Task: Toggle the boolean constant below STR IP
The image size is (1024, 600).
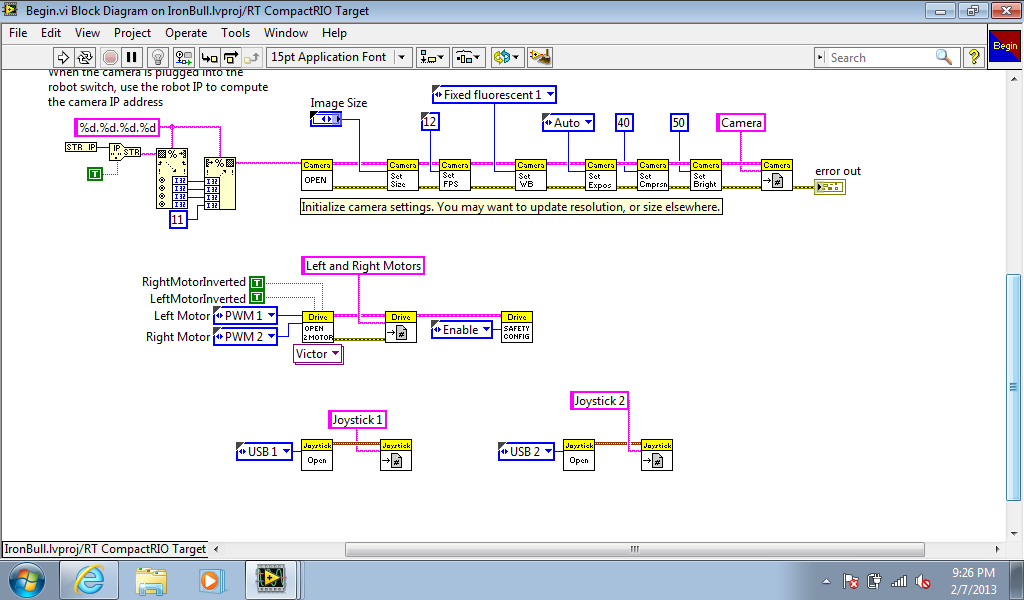Action: tap(95, 173)
